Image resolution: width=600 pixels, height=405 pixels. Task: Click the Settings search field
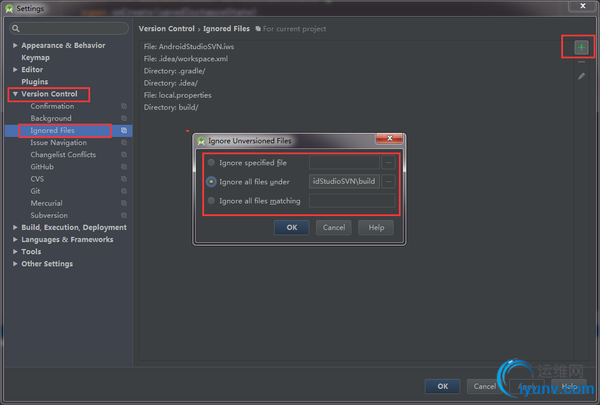click(x=69, y=28)
